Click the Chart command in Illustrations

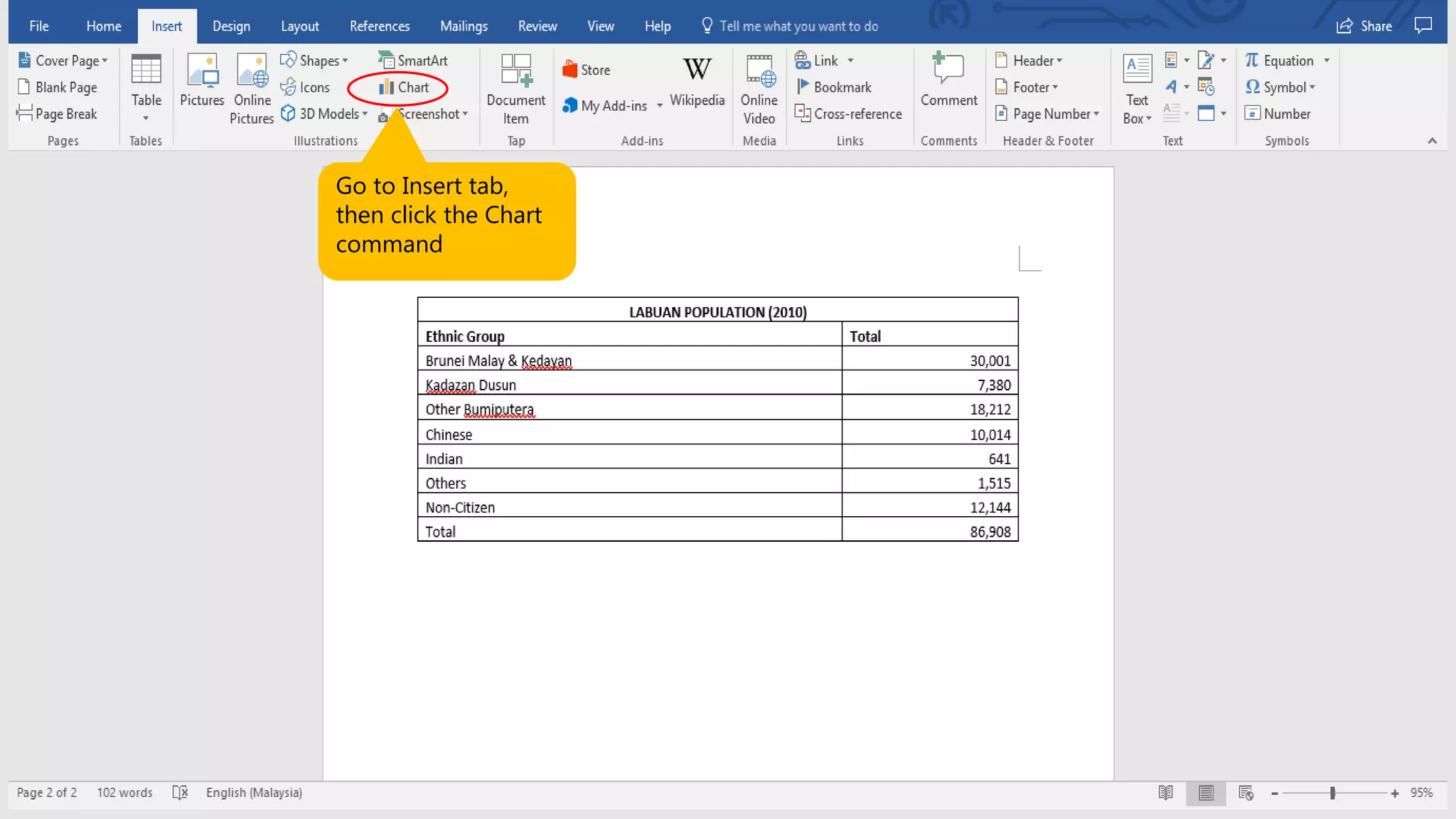tap(404, 87)
